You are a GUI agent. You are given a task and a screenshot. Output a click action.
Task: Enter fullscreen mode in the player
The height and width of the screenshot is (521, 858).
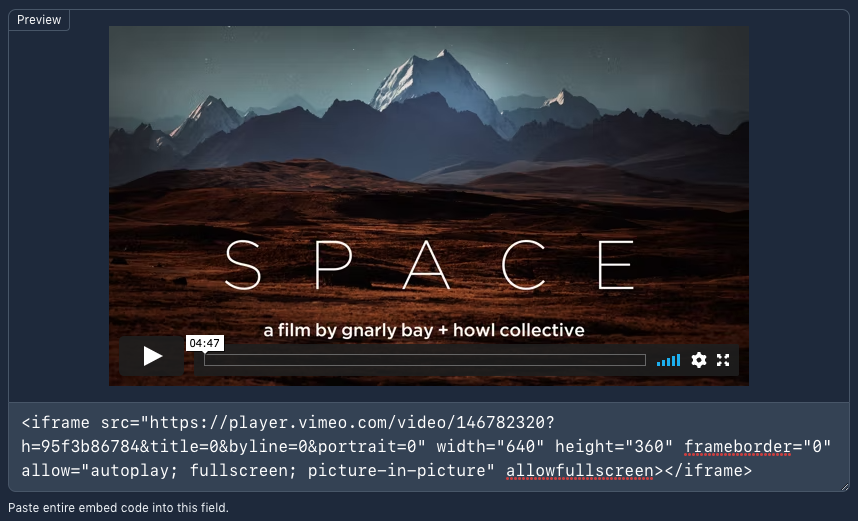coord(723,360)
